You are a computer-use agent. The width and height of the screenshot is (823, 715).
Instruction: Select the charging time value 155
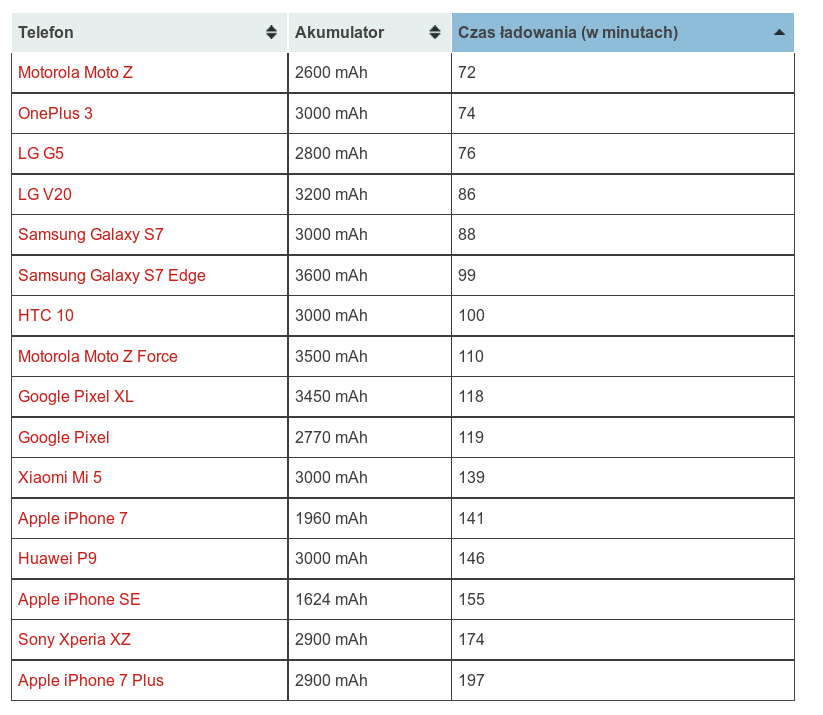pos(471,600)
